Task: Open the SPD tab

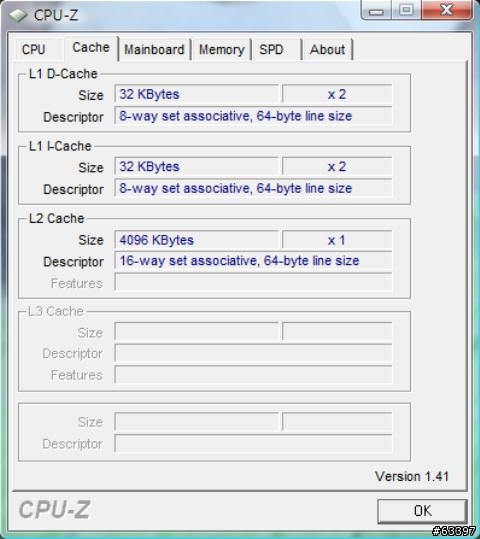Action: [271, 50]
